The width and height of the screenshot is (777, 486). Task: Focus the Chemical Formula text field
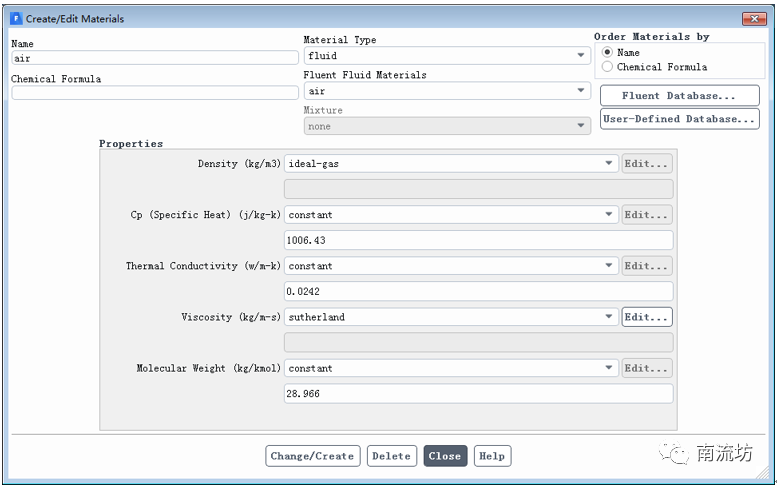(x=154, y=93)
